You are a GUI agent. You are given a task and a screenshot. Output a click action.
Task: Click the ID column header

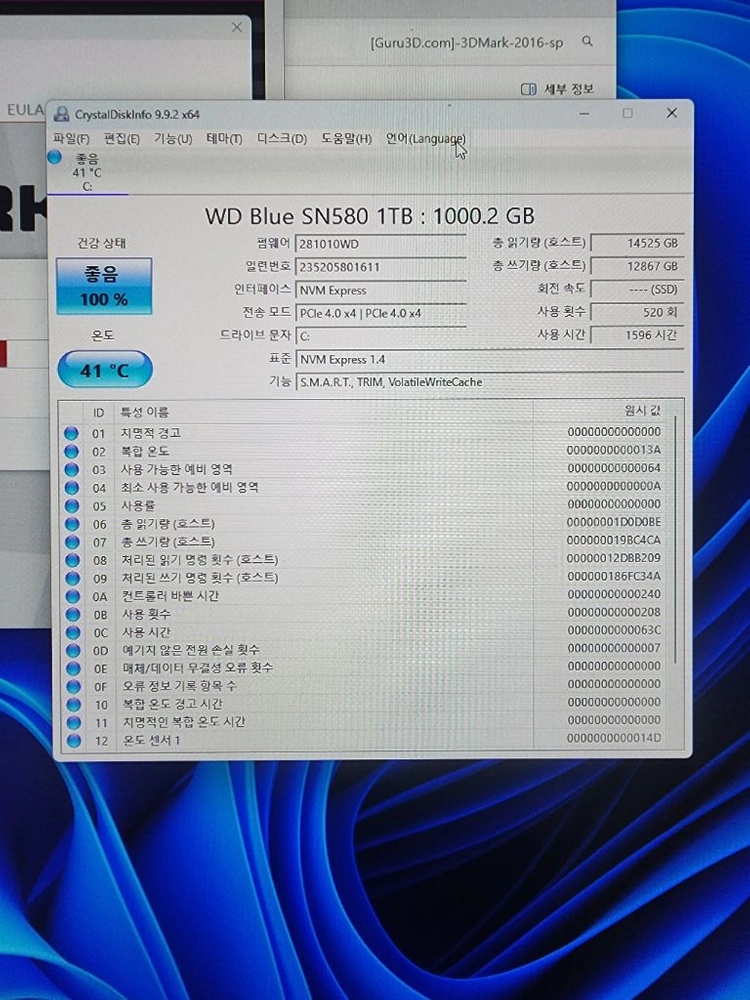click(x=98, y=413)
